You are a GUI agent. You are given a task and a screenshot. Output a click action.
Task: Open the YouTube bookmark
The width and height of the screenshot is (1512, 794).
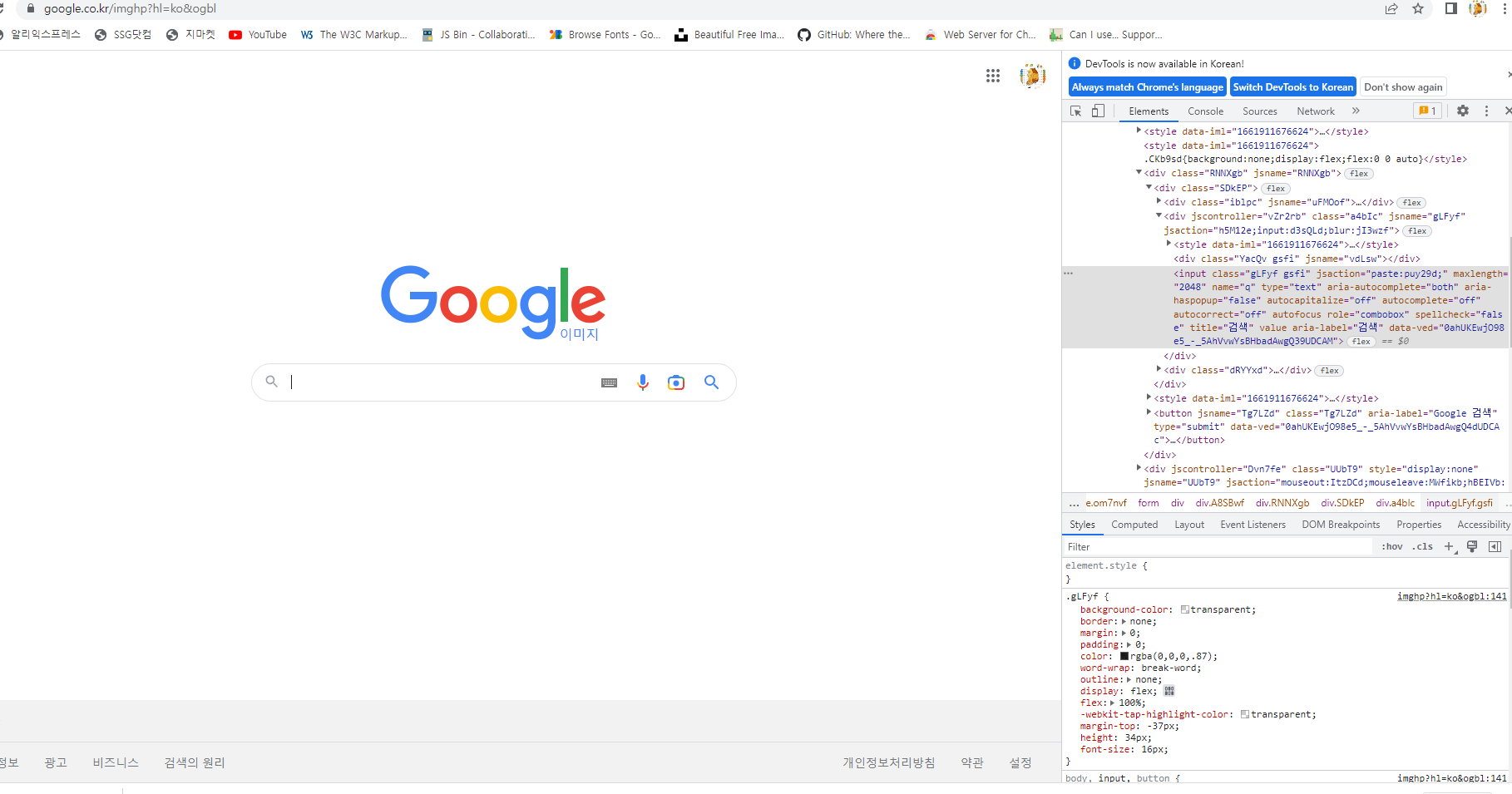(258, 35)
